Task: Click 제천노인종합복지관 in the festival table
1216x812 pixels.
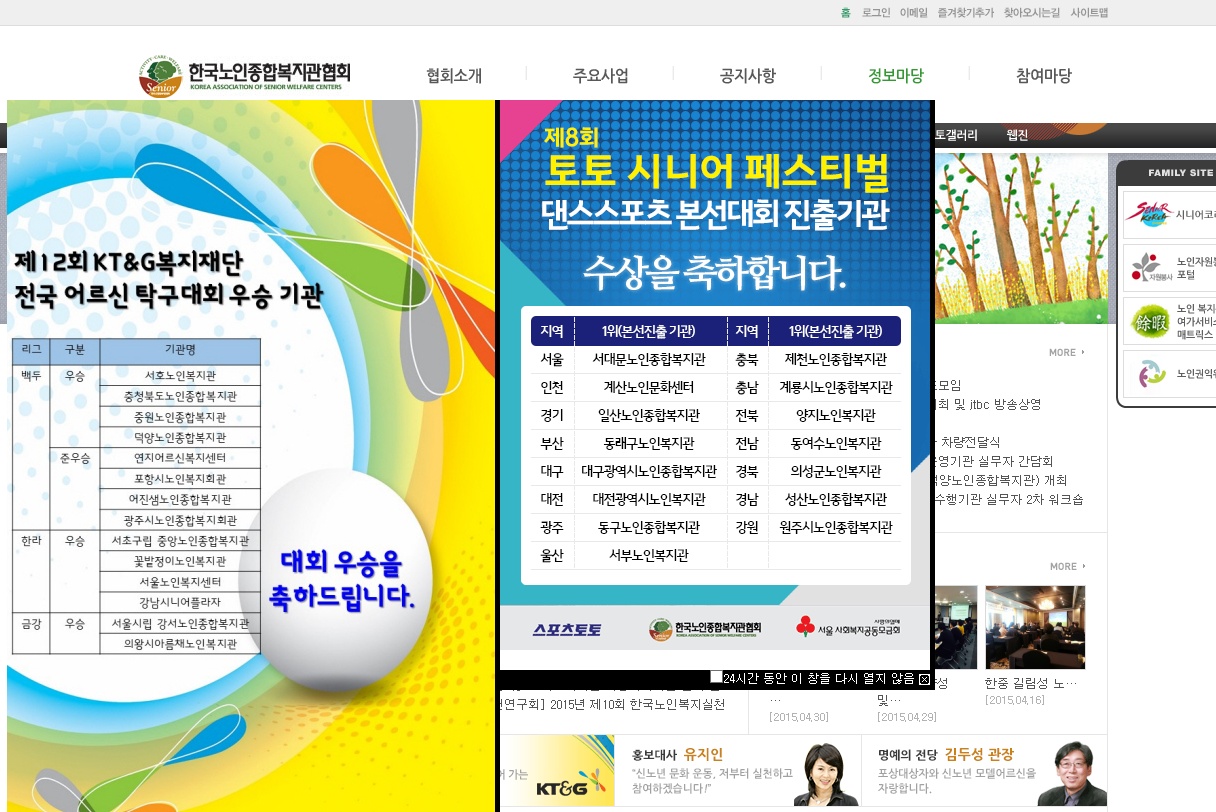Action: (x=835, y=359)
